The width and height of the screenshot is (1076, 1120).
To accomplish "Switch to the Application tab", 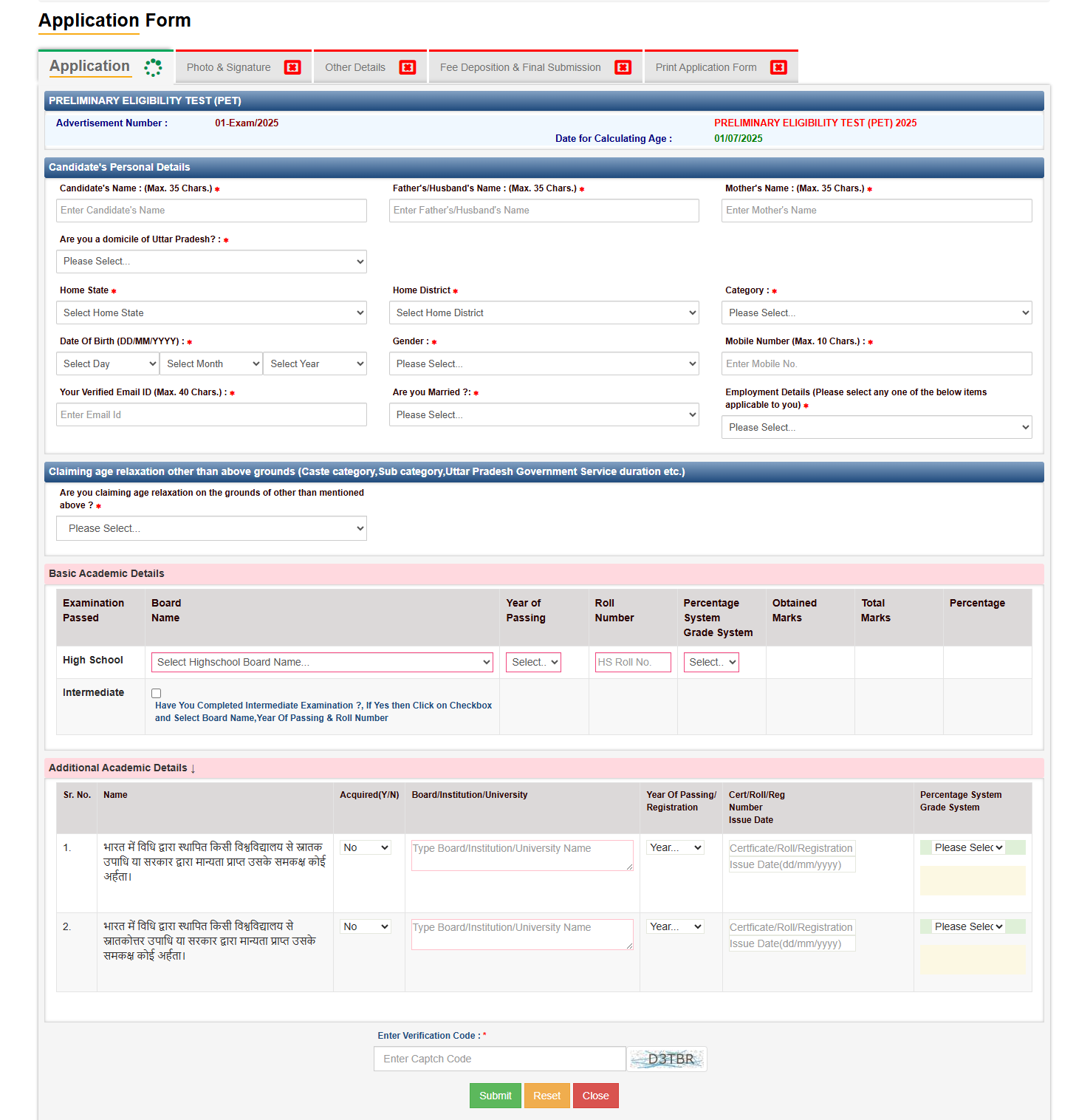I will (x=106, y=66).
